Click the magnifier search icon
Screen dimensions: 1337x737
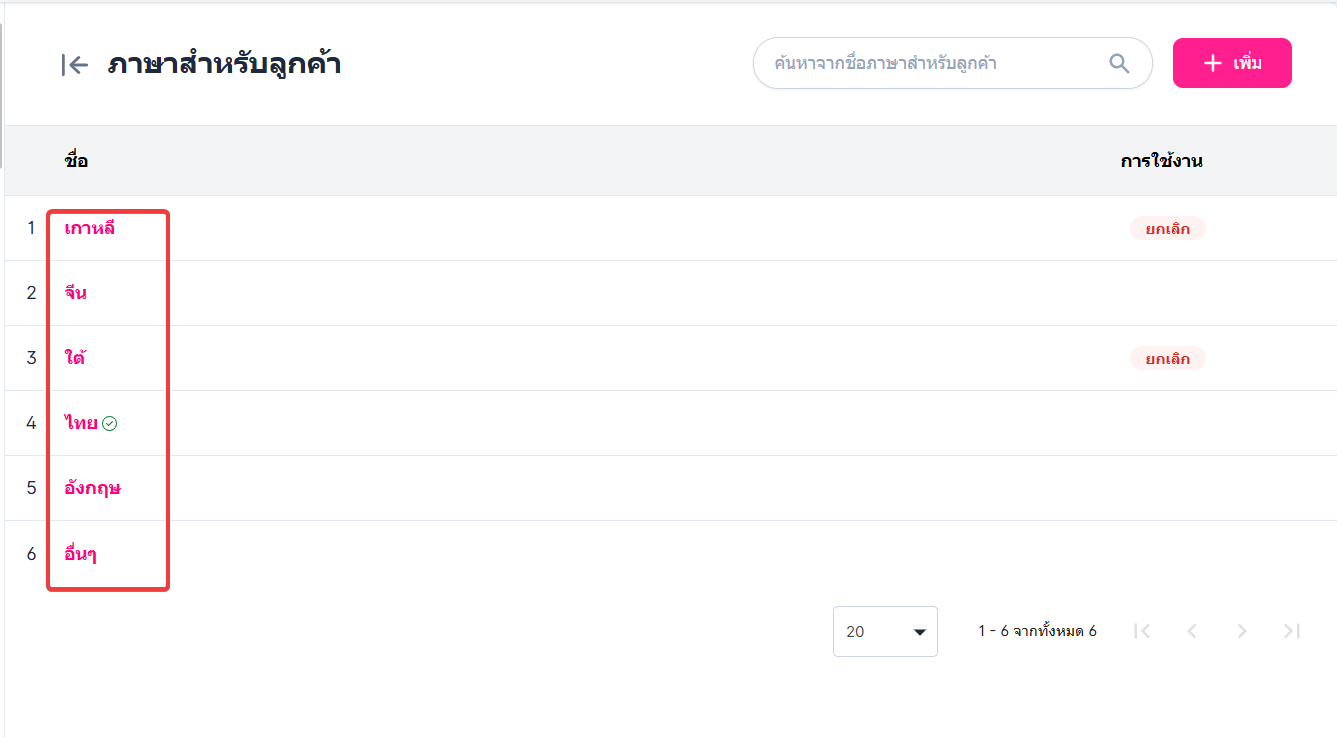(x=1119, y=64)
